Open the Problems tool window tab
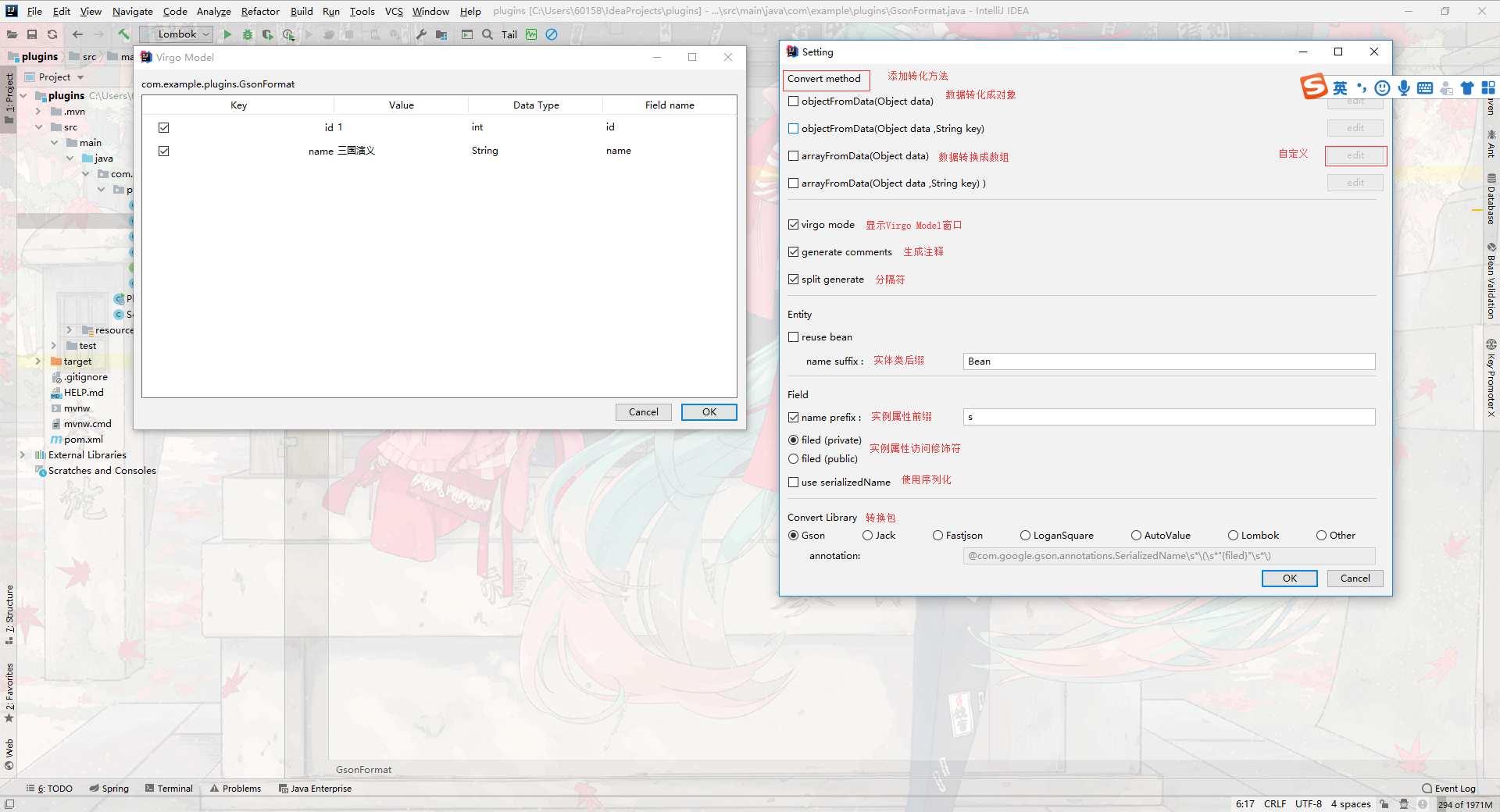The height and width of the screenshot is (812, 1500). (x=235, y=789)
